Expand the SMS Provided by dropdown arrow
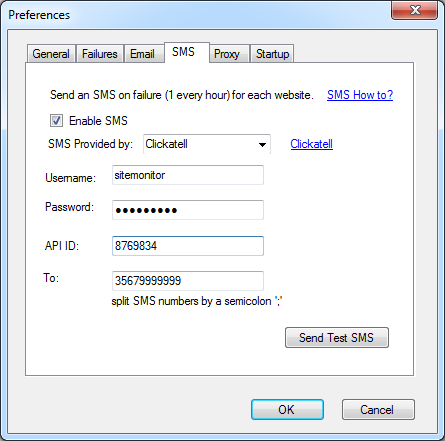The image size is (445, 441). (x=262, y=144)
